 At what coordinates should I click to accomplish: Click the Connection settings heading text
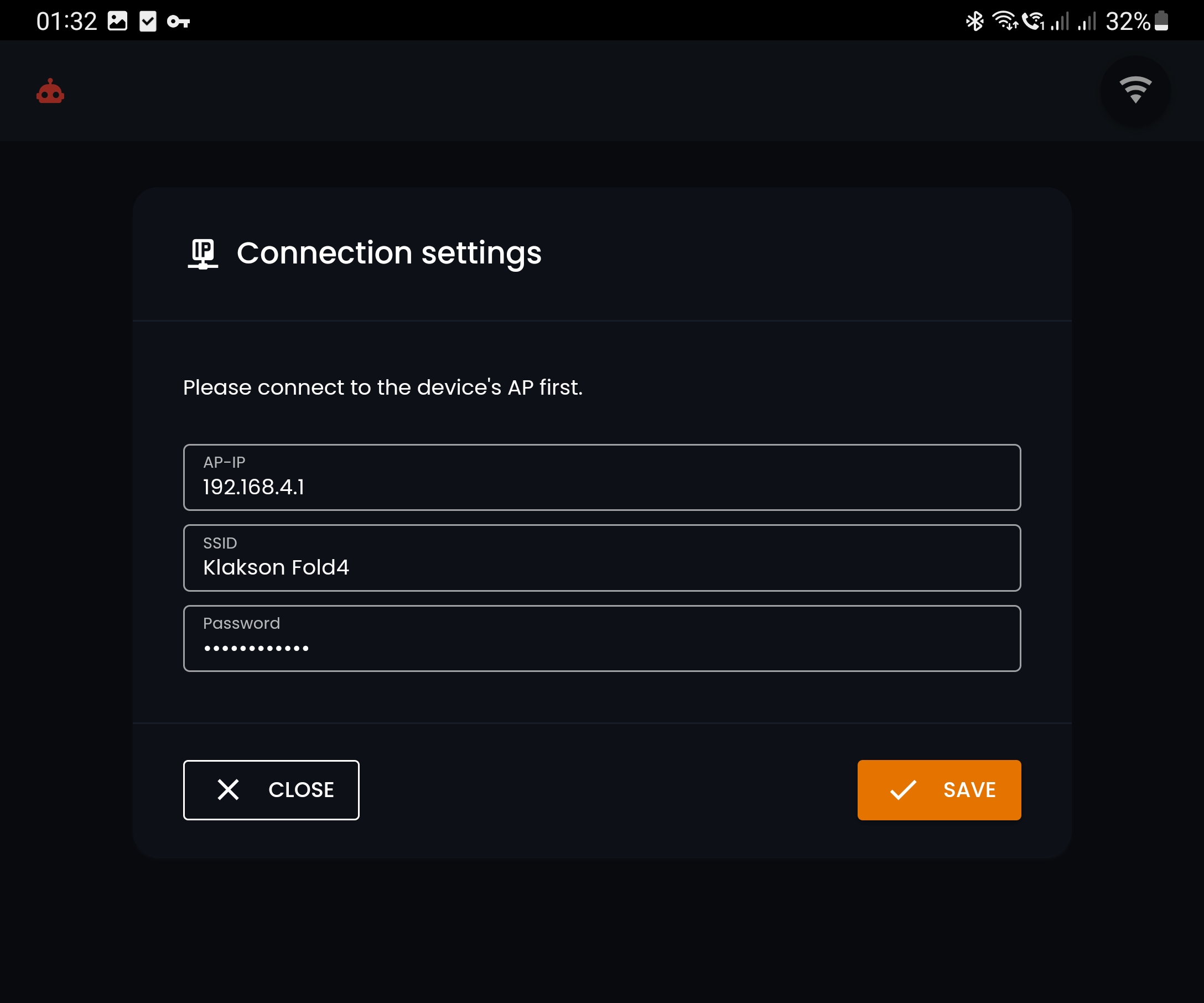[389, 253]
